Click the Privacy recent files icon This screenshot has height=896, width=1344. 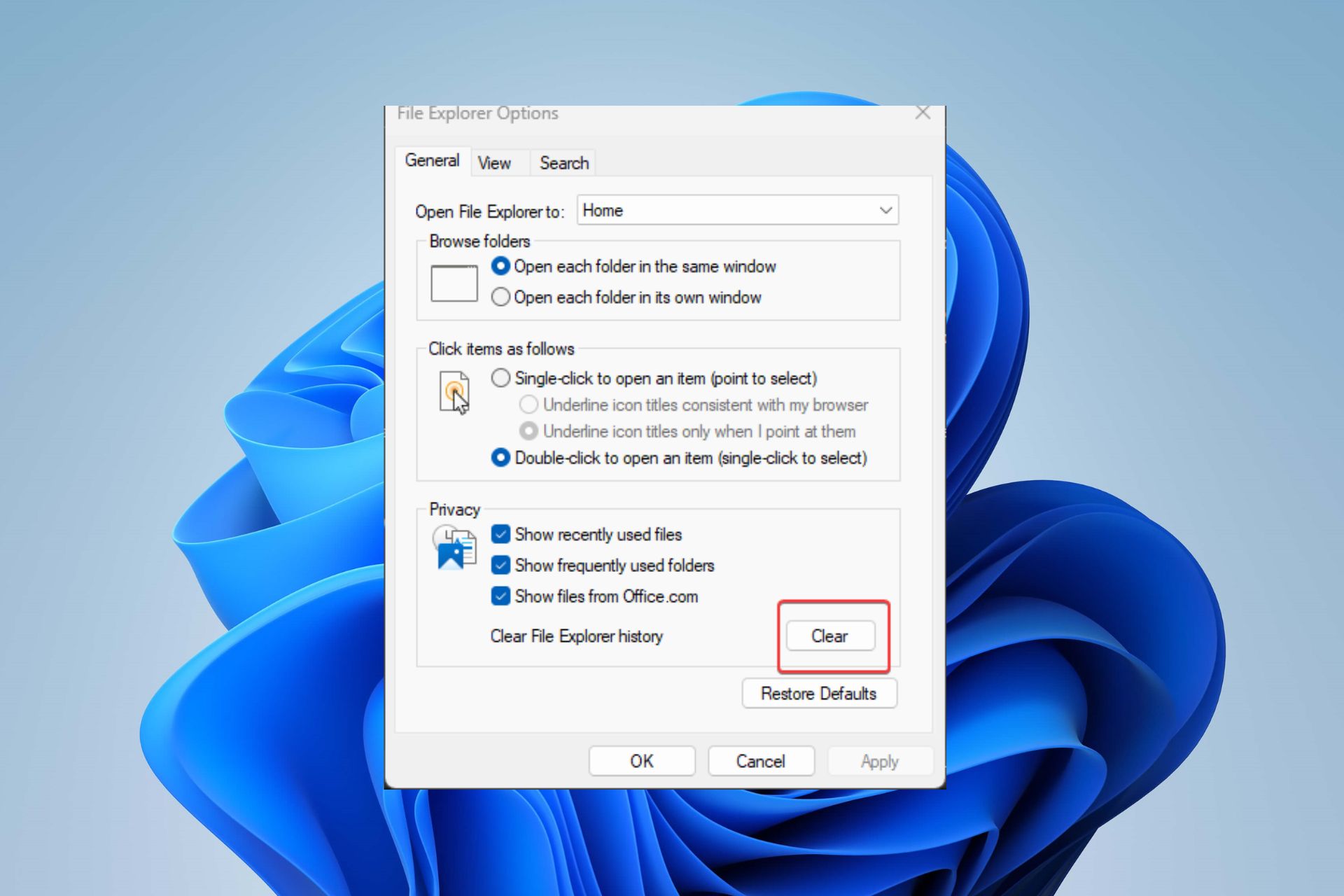click(455, 547)
